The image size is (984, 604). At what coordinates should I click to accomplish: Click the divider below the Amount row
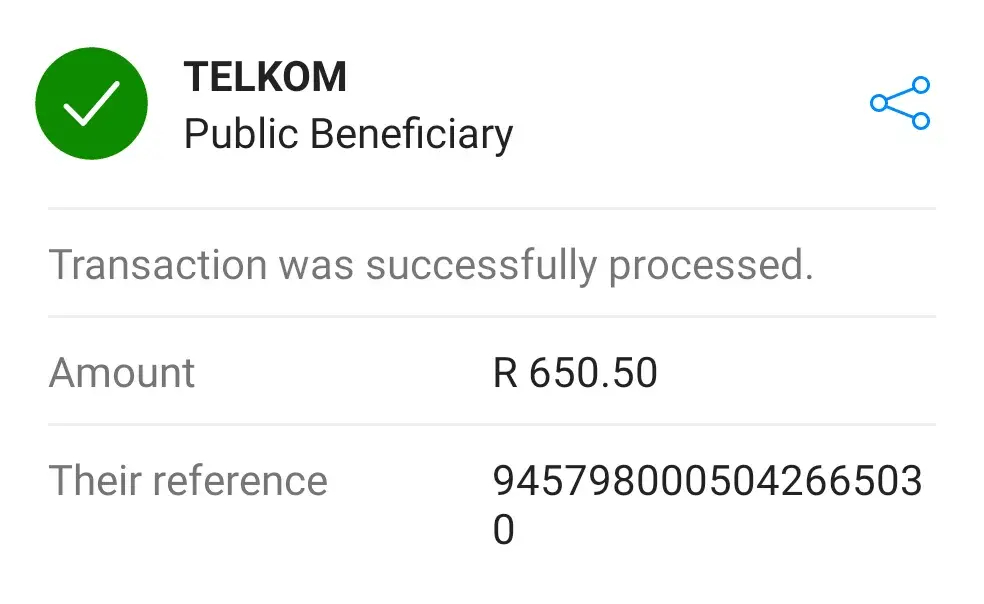[x=491, y=424]
